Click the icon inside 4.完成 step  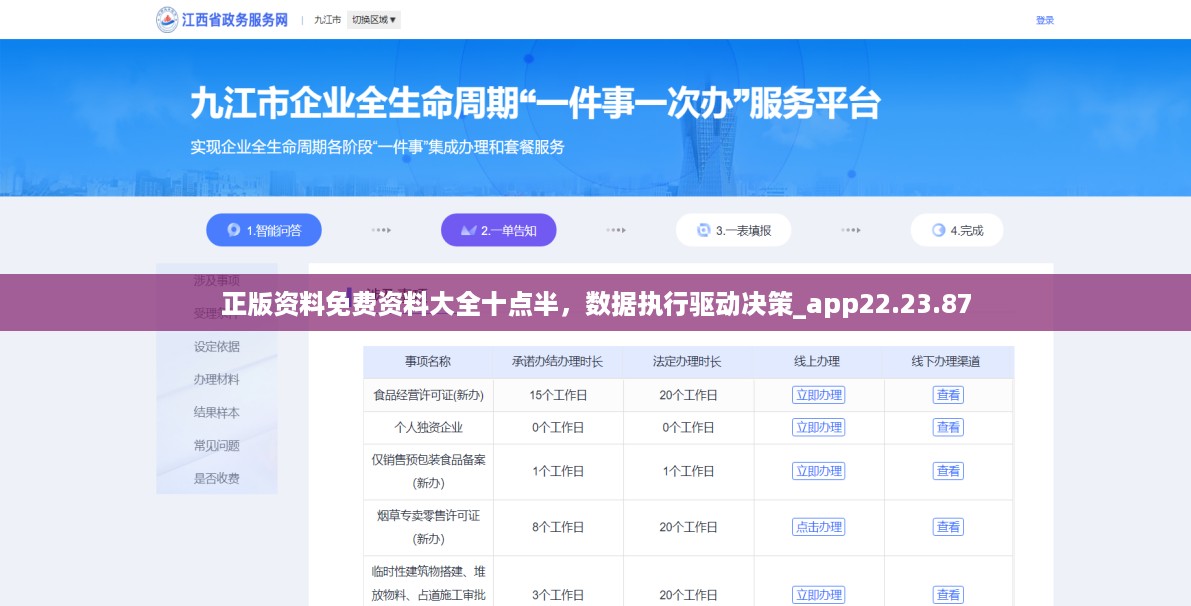tap(939, 230)
